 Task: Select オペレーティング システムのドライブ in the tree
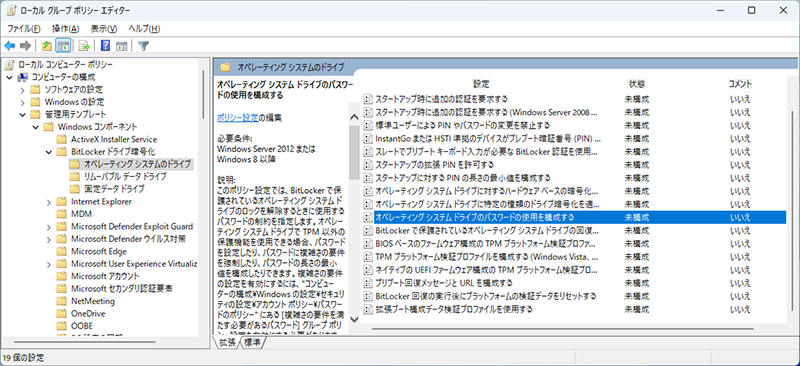[x=137, y=164]
